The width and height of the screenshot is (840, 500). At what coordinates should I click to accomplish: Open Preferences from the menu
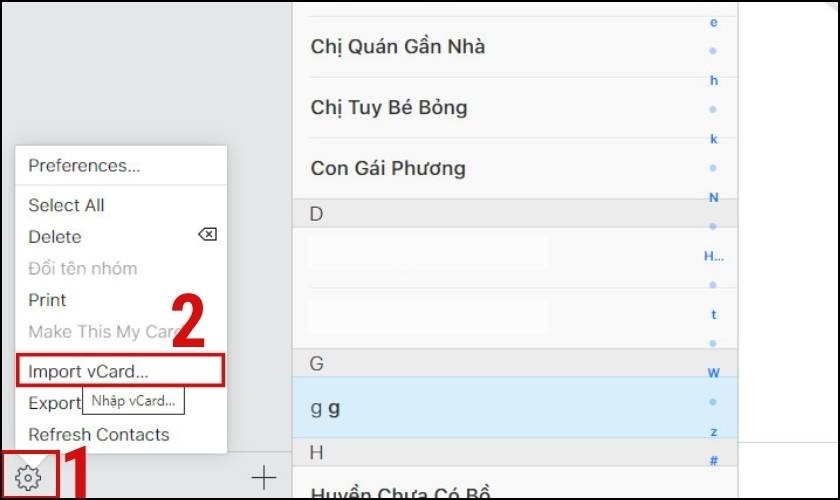(84, 166)
